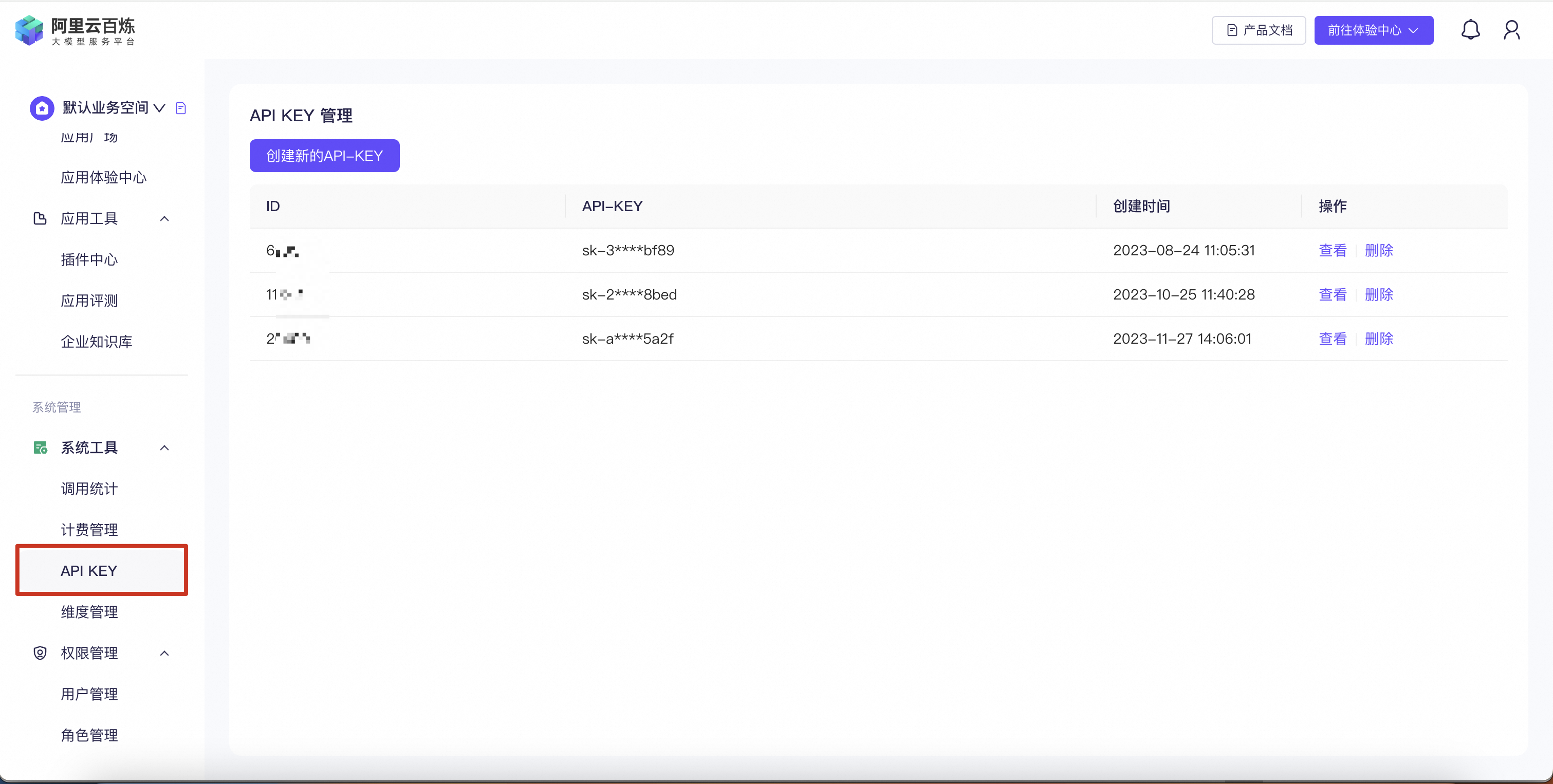Image resolution: width=1553 pixels, height=784 pixels.
Task: Click the 应用工具 folder icon
Action: pyautogui.click(x=40, y=218)
